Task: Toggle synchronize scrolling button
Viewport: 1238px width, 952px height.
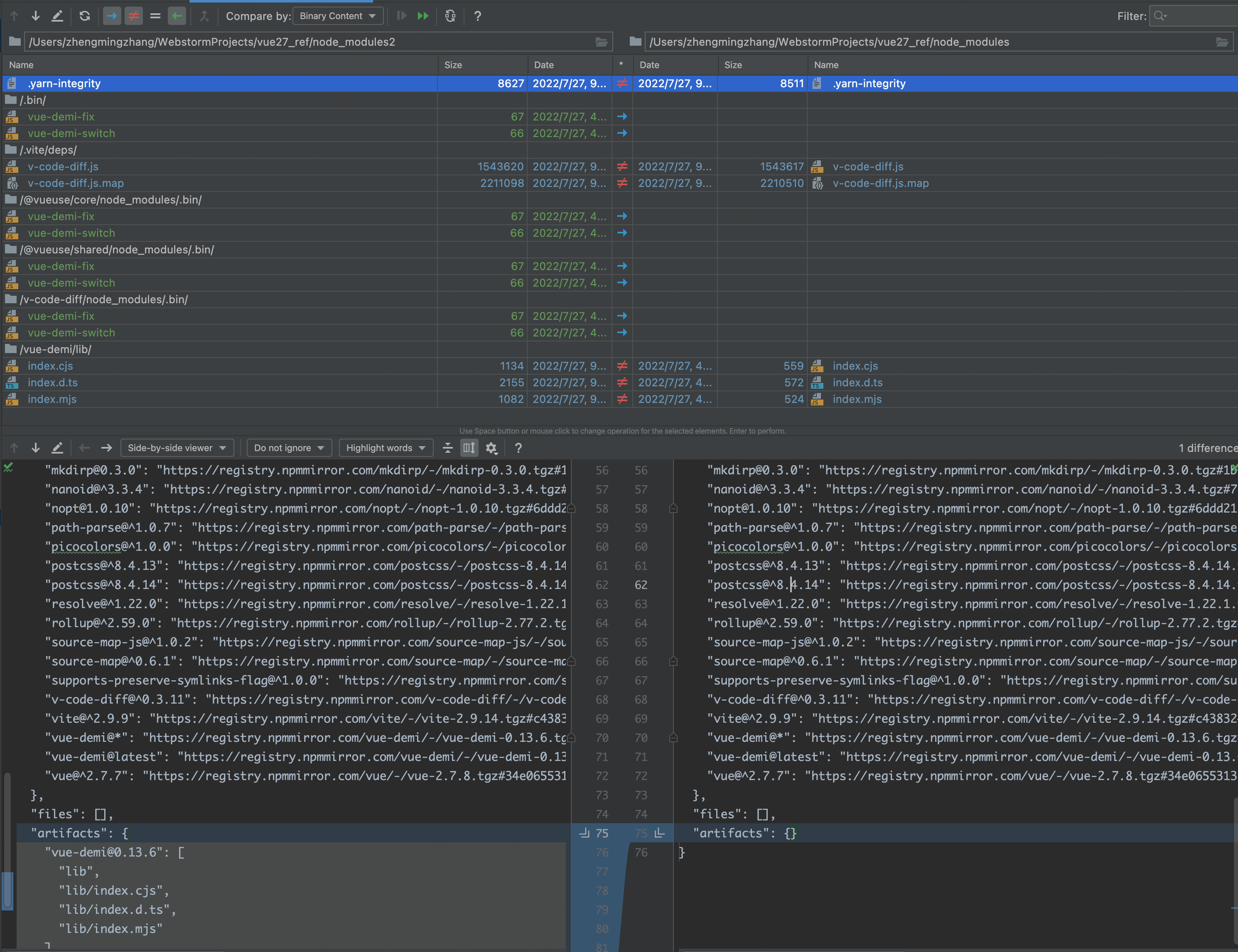Action: tap(469, 448)
